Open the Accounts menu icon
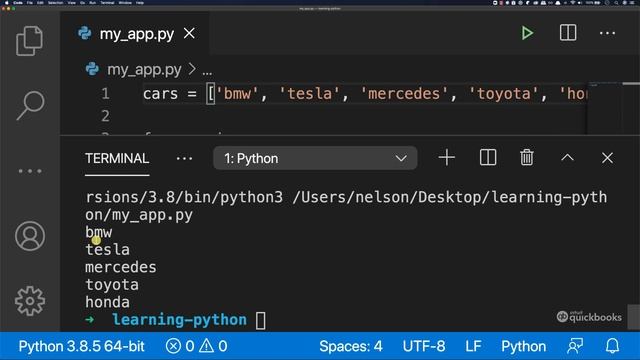Image resolution: width=640 pixels, height=360 pixels. tap(30, 236)
